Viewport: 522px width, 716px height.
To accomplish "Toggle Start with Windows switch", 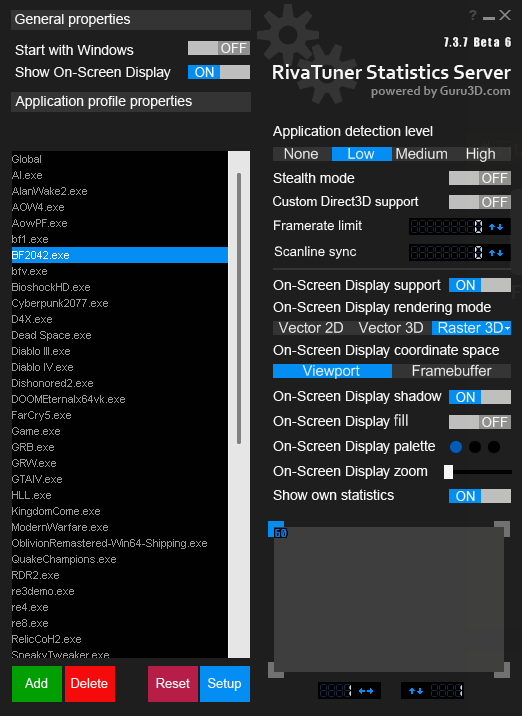I will click(219, 48).
